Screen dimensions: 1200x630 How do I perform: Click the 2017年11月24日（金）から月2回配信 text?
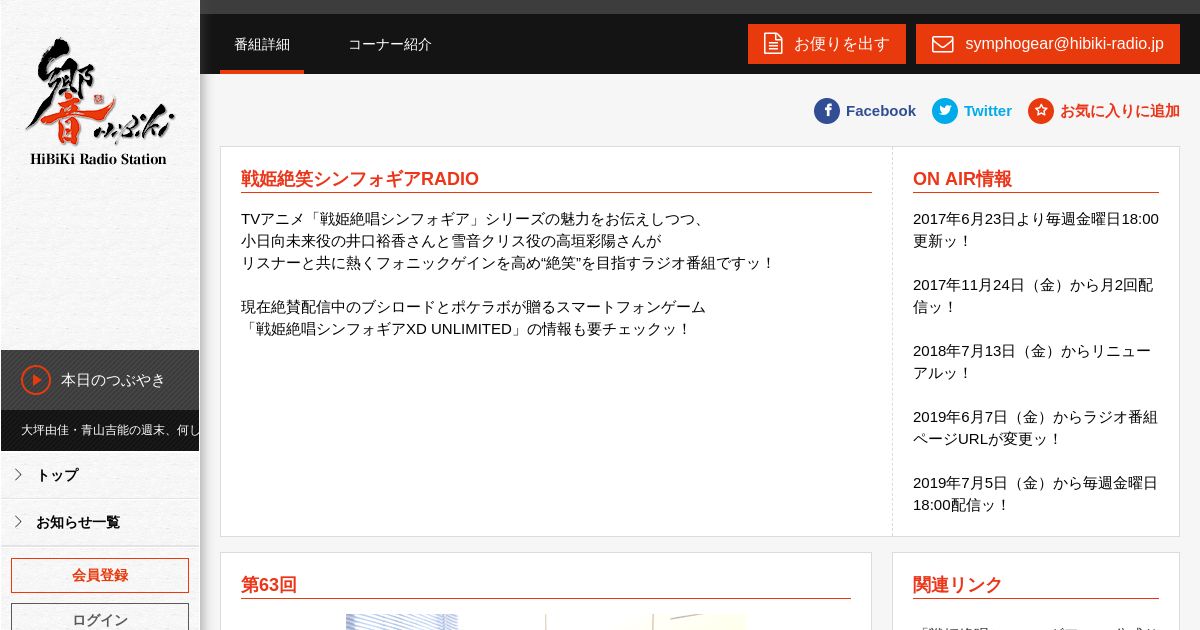pos(1033,296)
